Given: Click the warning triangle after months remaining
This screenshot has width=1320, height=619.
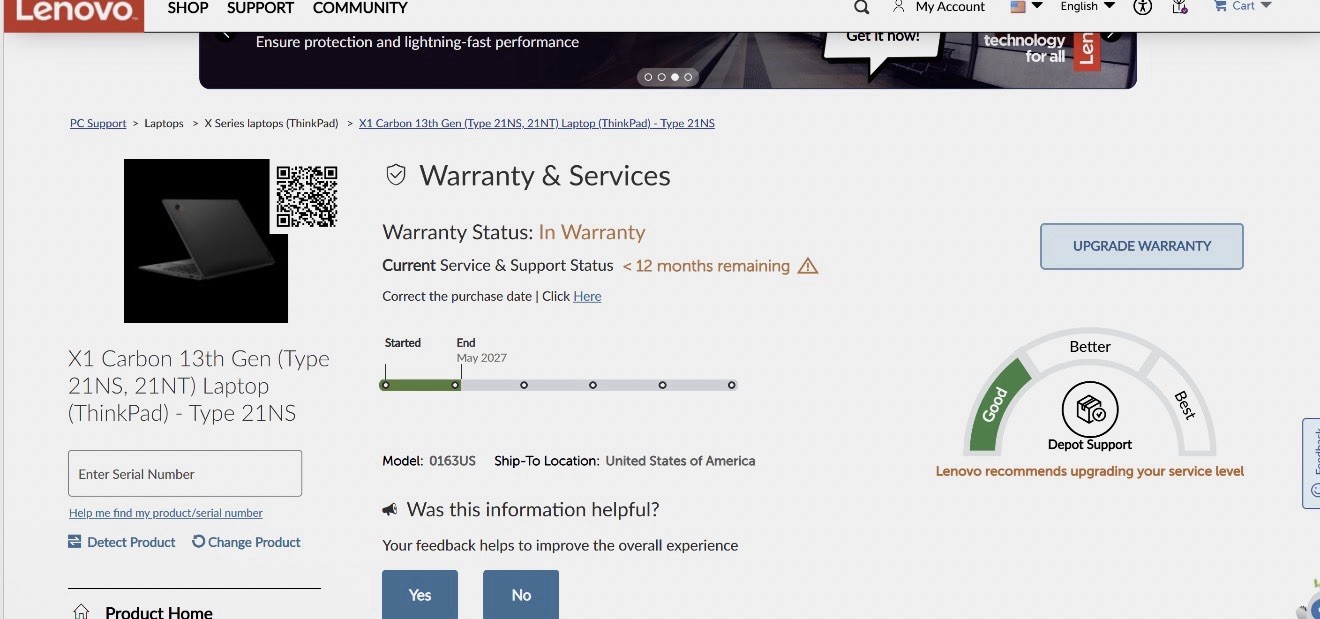Looking at the screenshot, I should (808, 266).
